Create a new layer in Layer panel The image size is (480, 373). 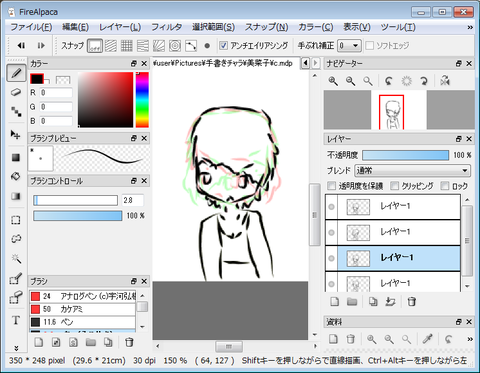tap(334, 302)
